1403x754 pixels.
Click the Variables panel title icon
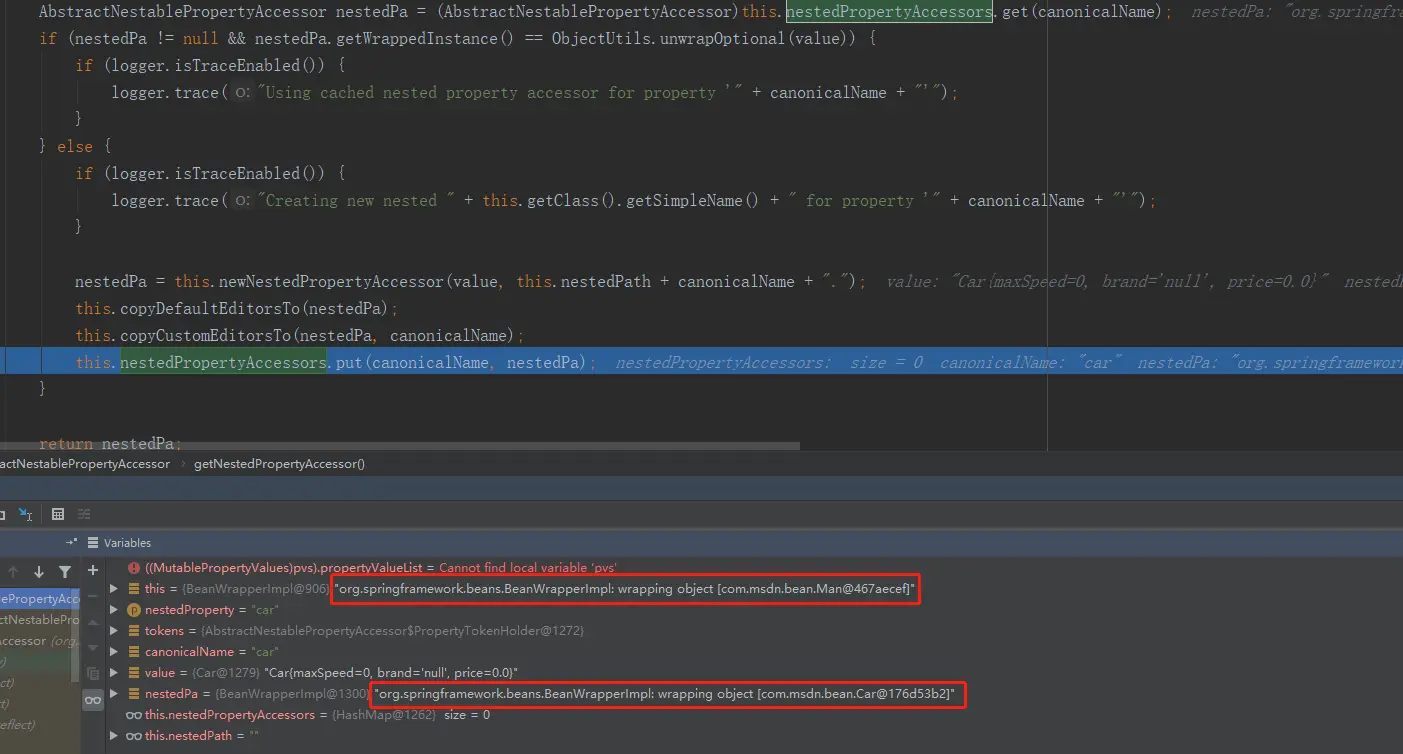(93, 542)
